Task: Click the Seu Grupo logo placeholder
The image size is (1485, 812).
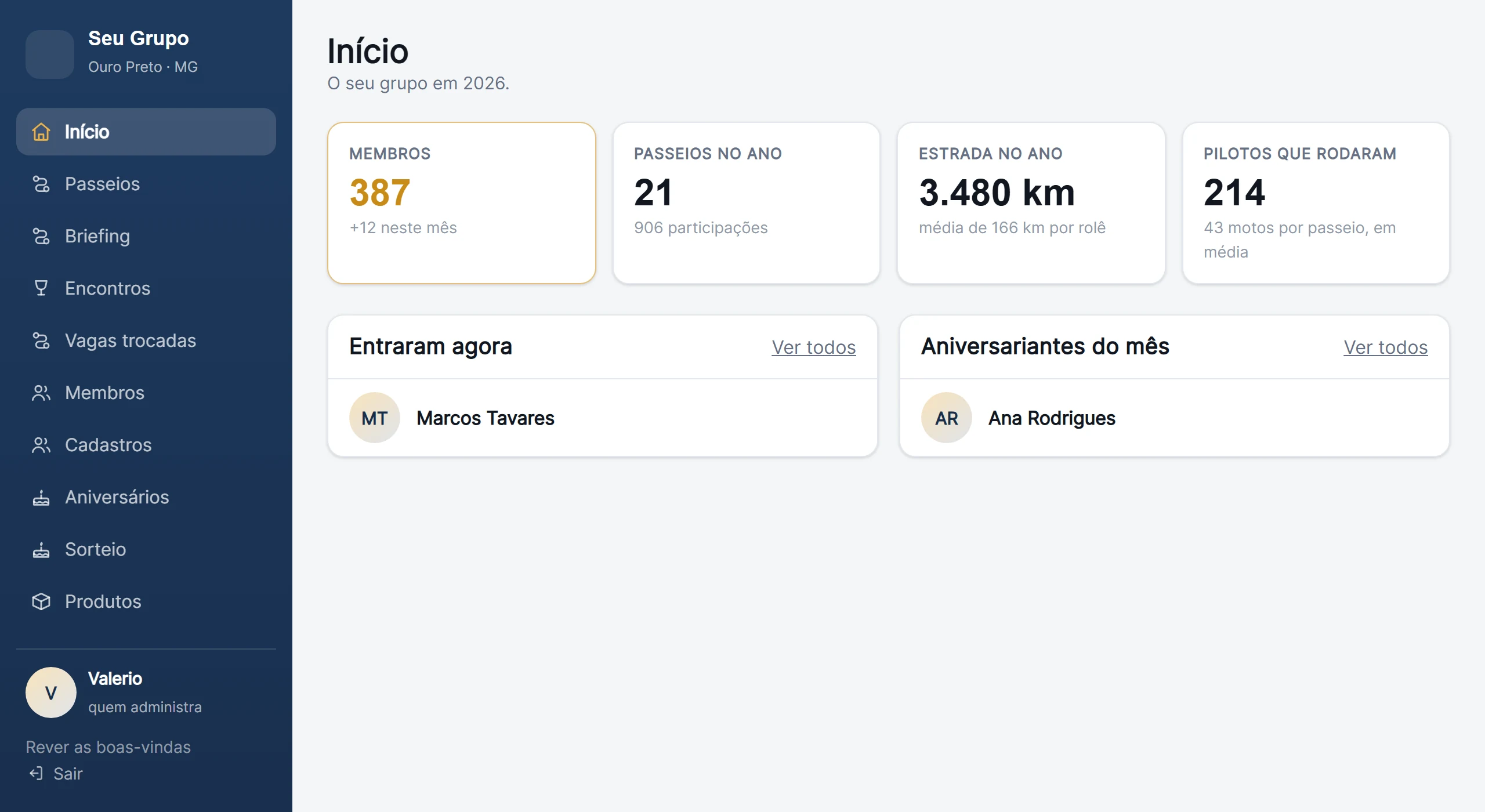Action: 50,55
